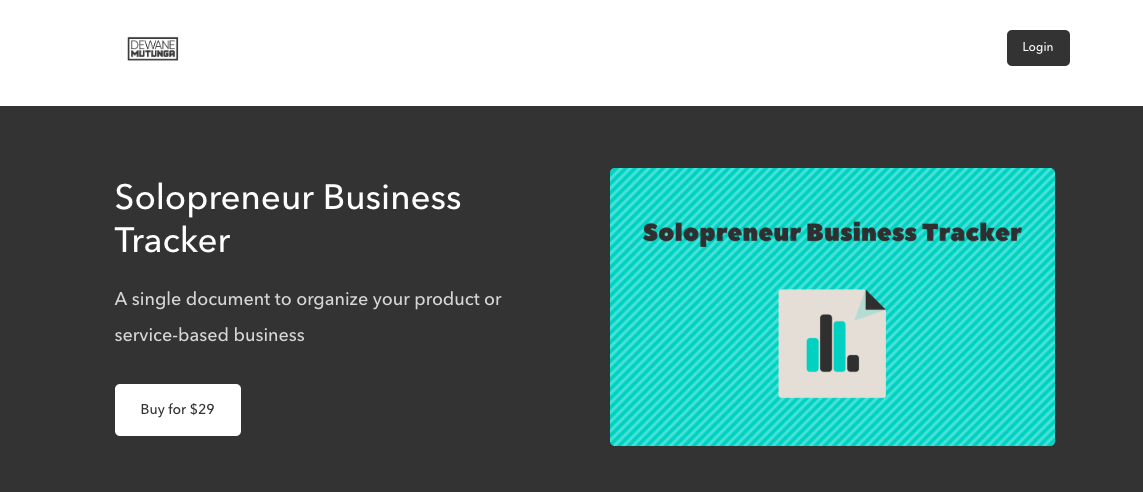Click the bold Solopreneur Business Tracker banner title

[832, 233]
